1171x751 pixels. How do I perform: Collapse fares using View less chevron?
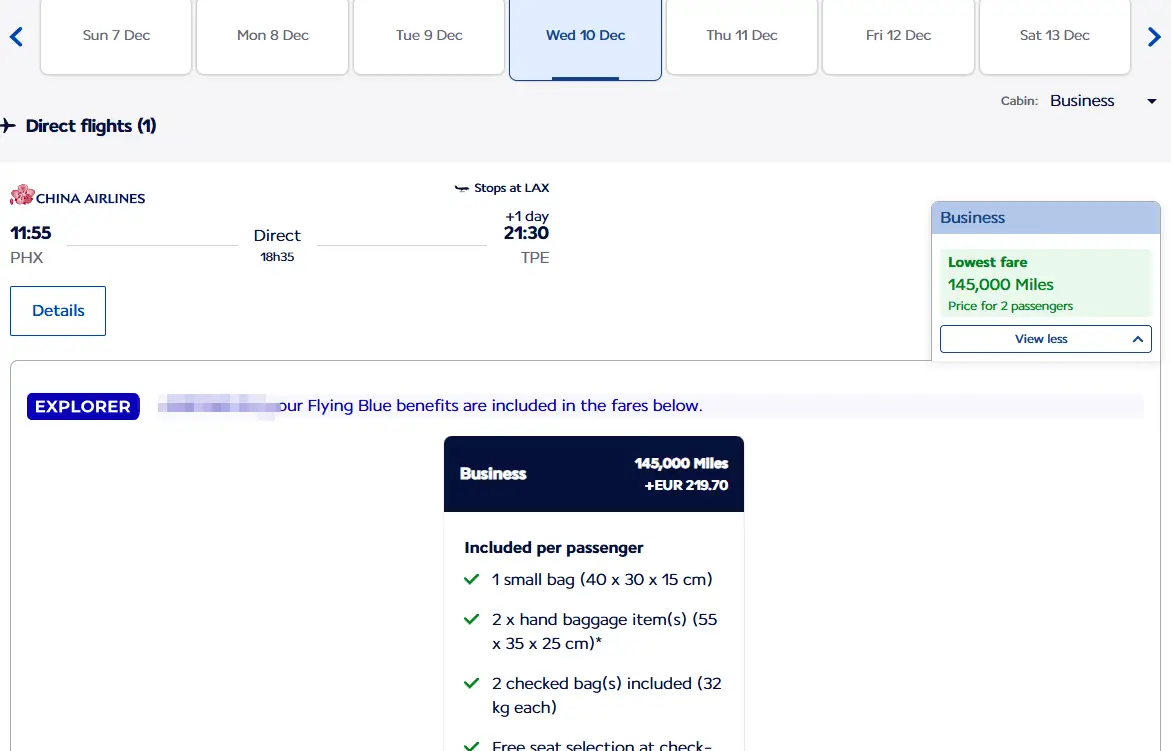click(x=1137, y=339)
